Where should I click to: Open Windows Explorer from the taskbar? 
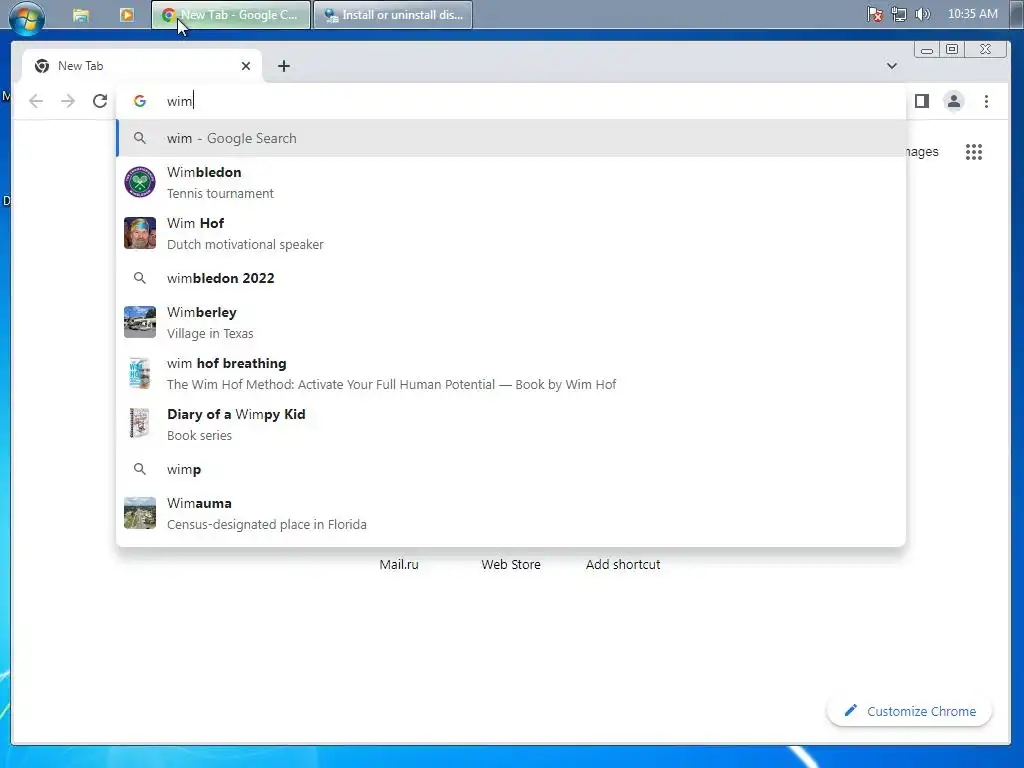tap(80, 15)
